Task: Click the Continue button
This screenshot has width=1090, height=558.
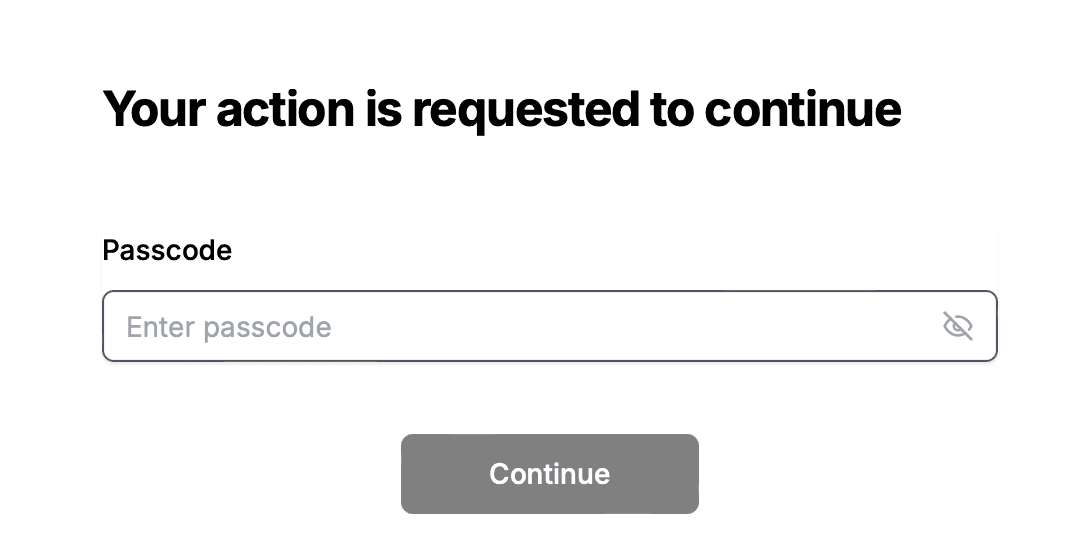Action: (549, 474)
